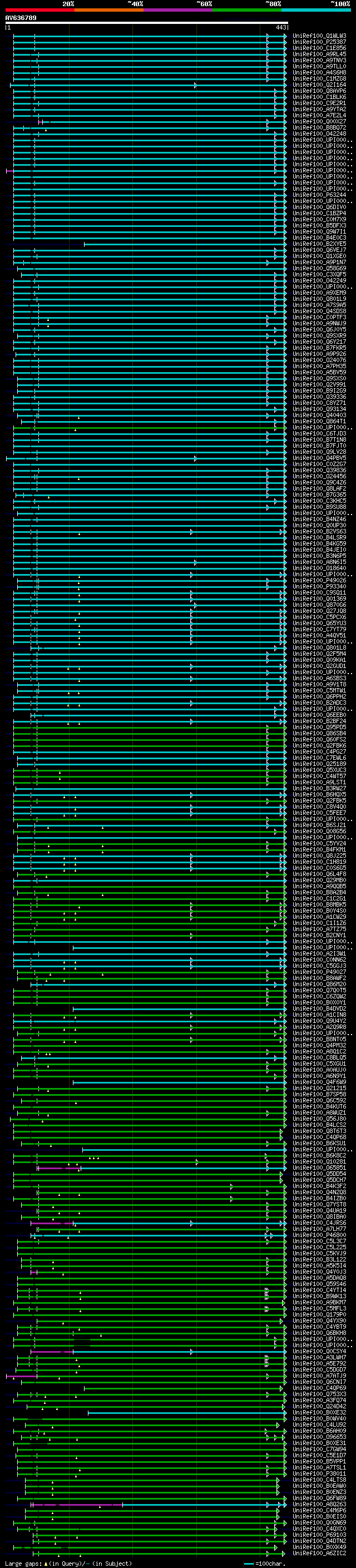Select the UniRef100_Q6DIV0 label
The image size is (356, 1568).
click(319, 207)
